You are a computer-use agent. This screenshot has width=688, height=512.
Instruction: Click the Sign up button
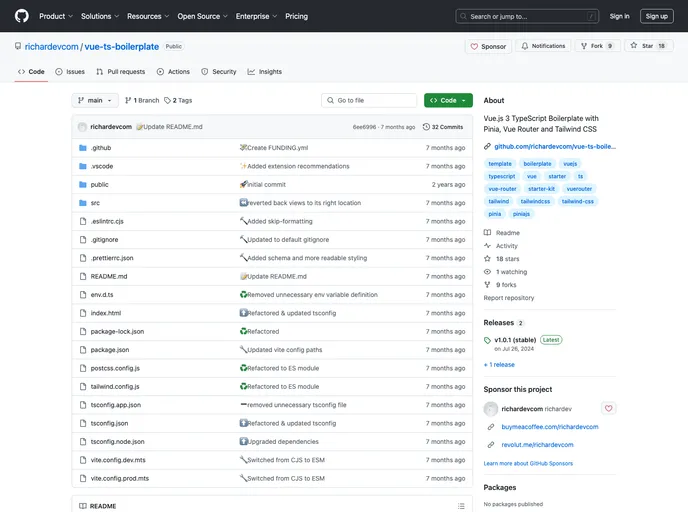[x=656, y=16]
